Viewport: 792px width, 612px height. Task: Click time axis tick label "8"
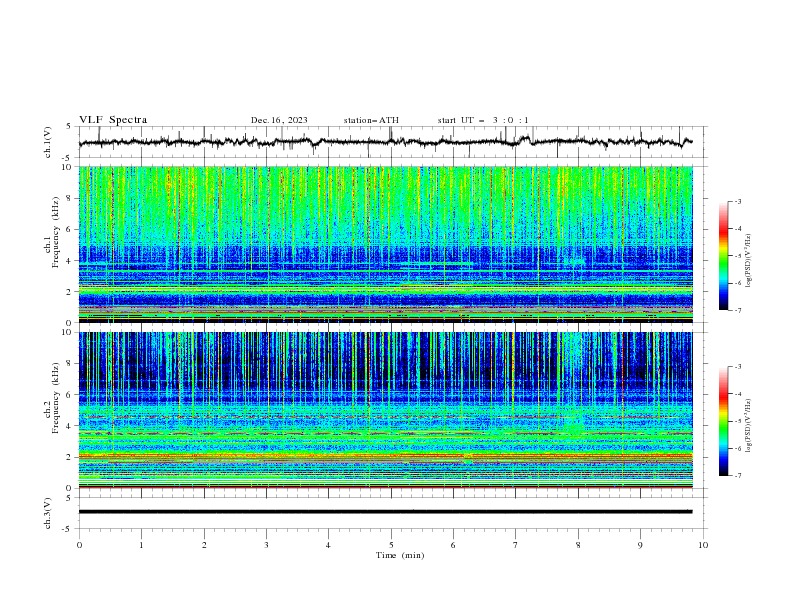578,545
